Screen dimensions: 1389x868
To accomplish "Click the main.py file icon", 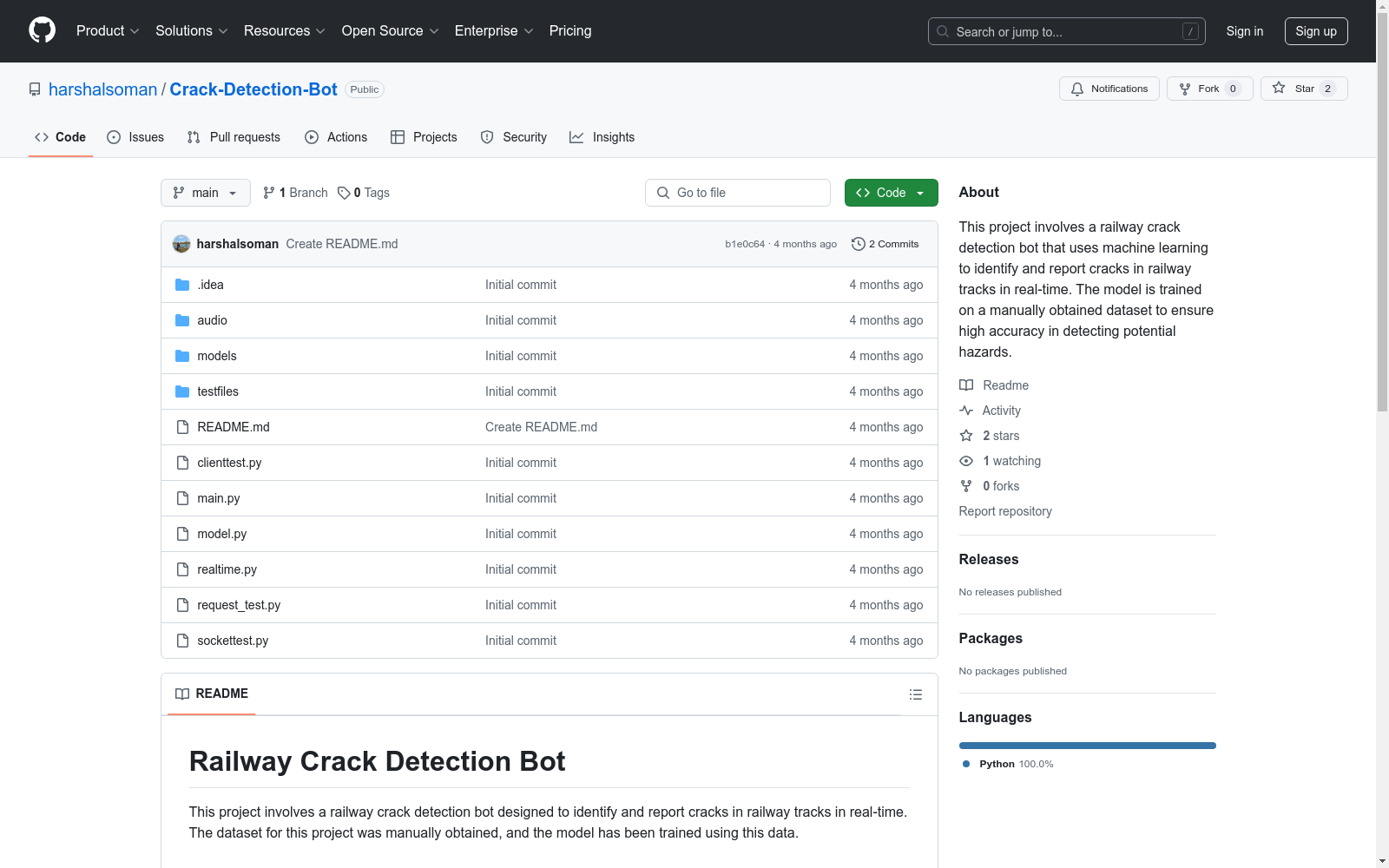I will click(x=182, y=498).
